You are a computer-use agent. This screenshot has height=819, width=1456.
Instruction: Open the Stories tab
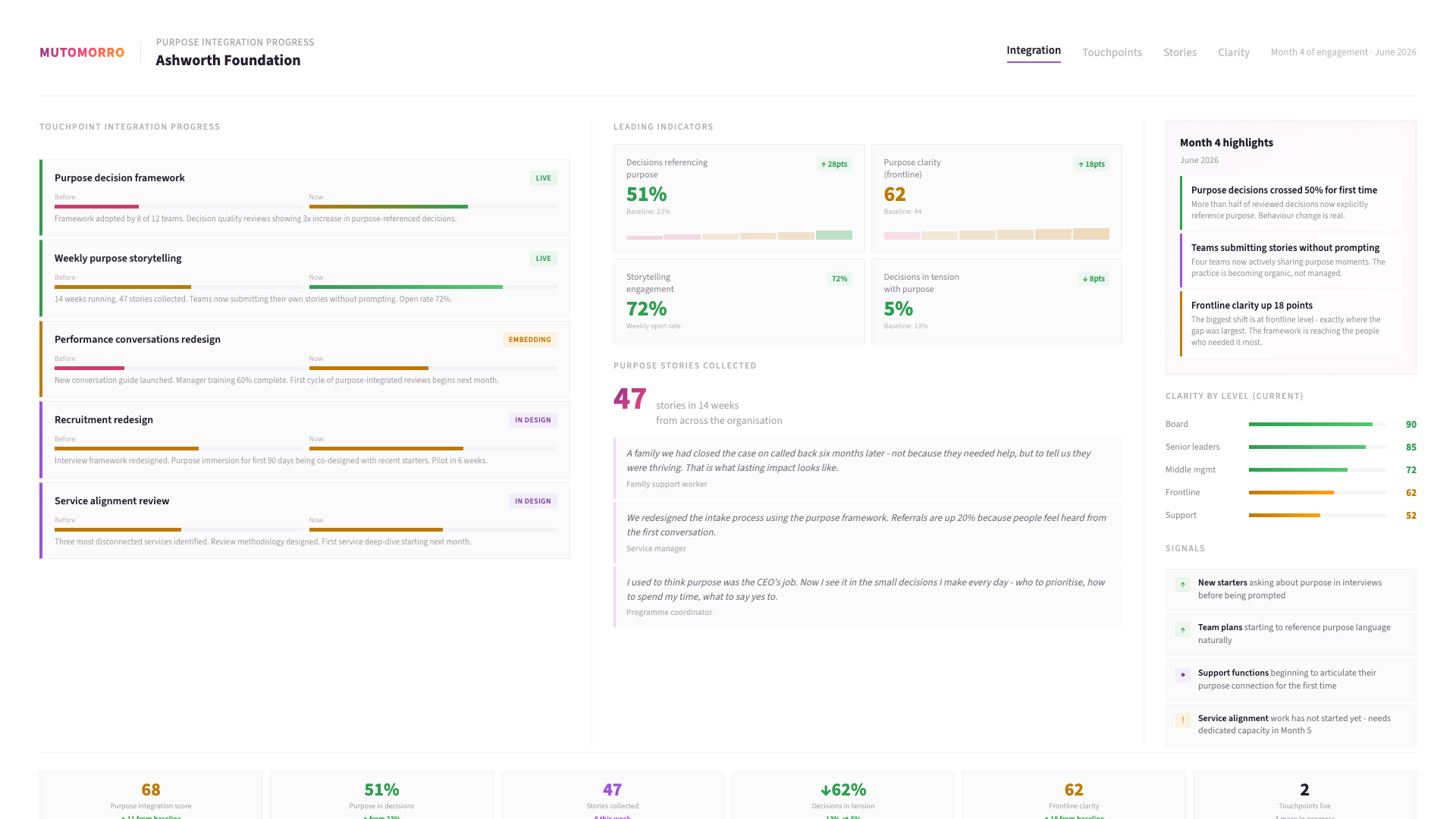[x=1179, y=52]
